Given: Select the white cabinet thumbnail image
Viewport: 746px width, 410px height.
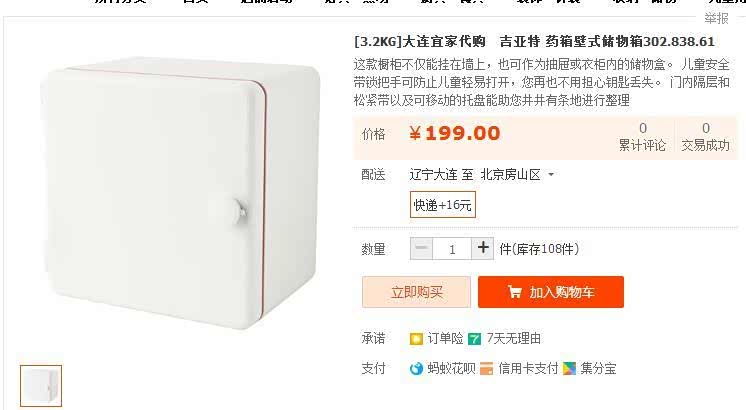Looking at the screenshot, I should pyautogui.click(x=41, y=386).
